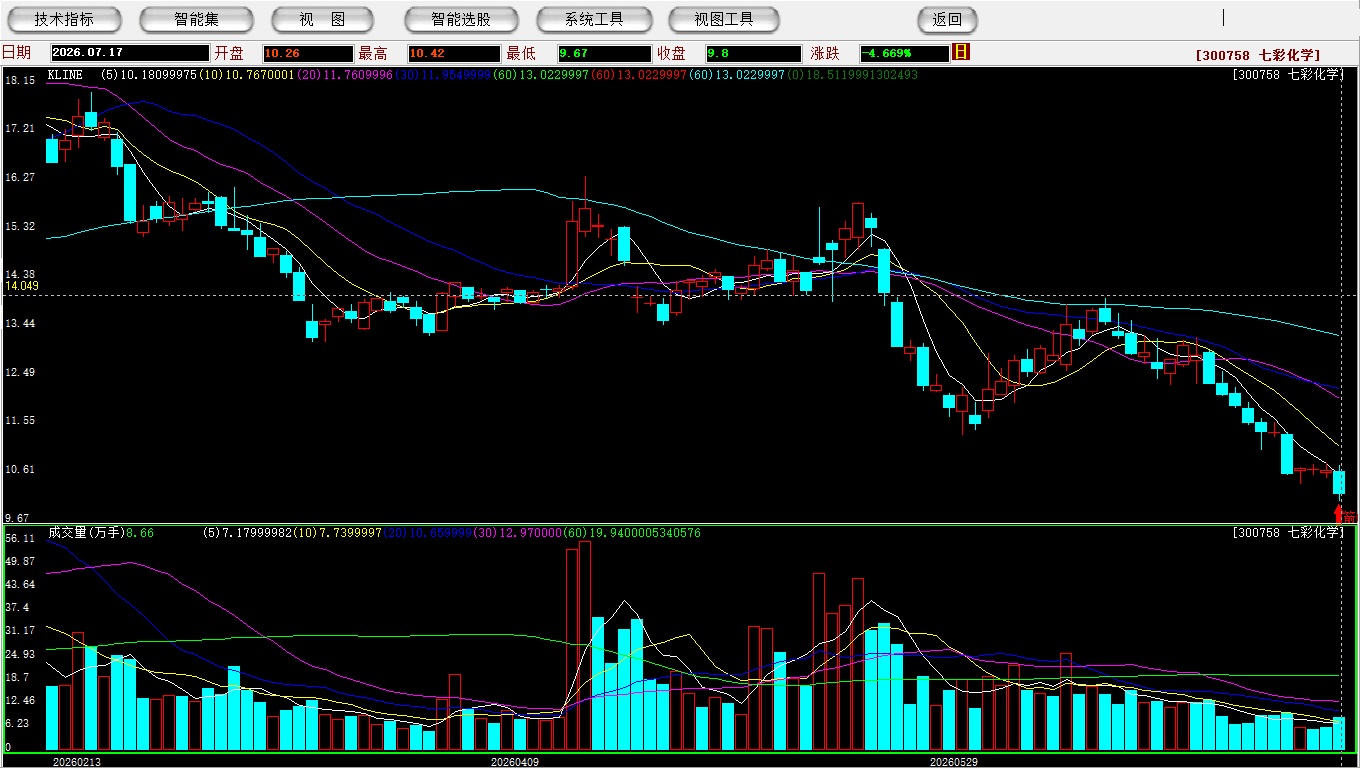Click the (10)10.7670001 MA10 legend value

point(247,75)
